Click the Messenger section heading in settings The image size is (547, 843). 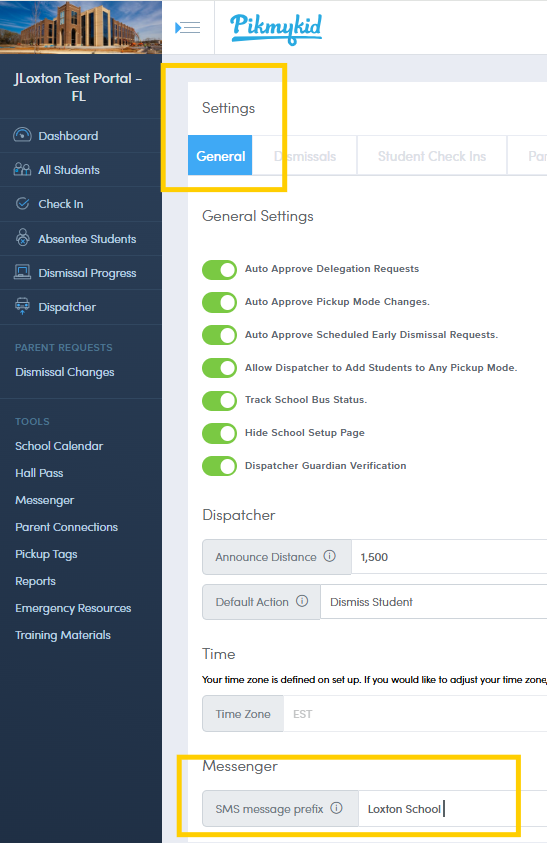(240, 766)
